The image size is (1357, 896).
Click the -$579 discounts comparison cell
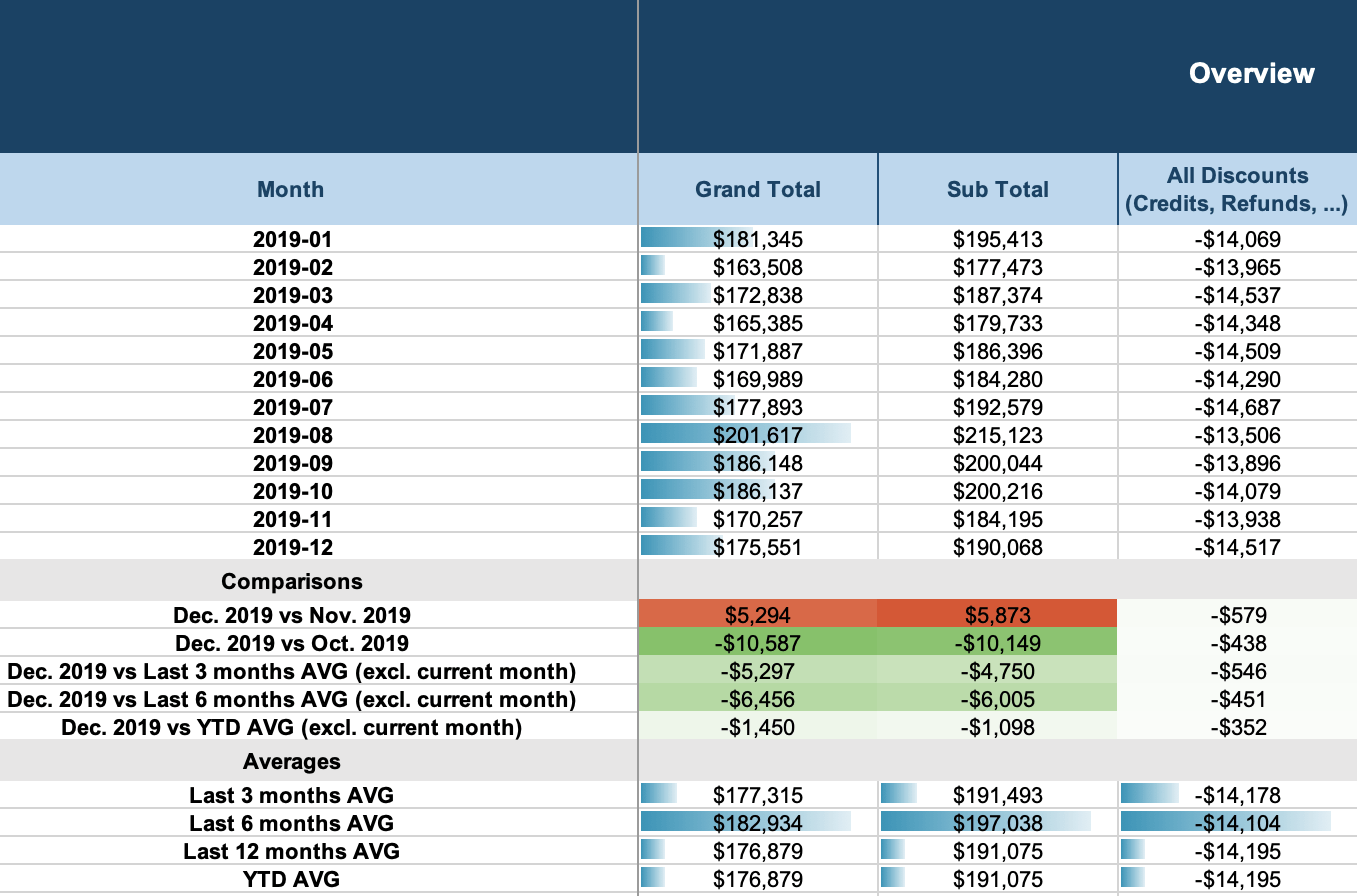[x=1237, y=615]
